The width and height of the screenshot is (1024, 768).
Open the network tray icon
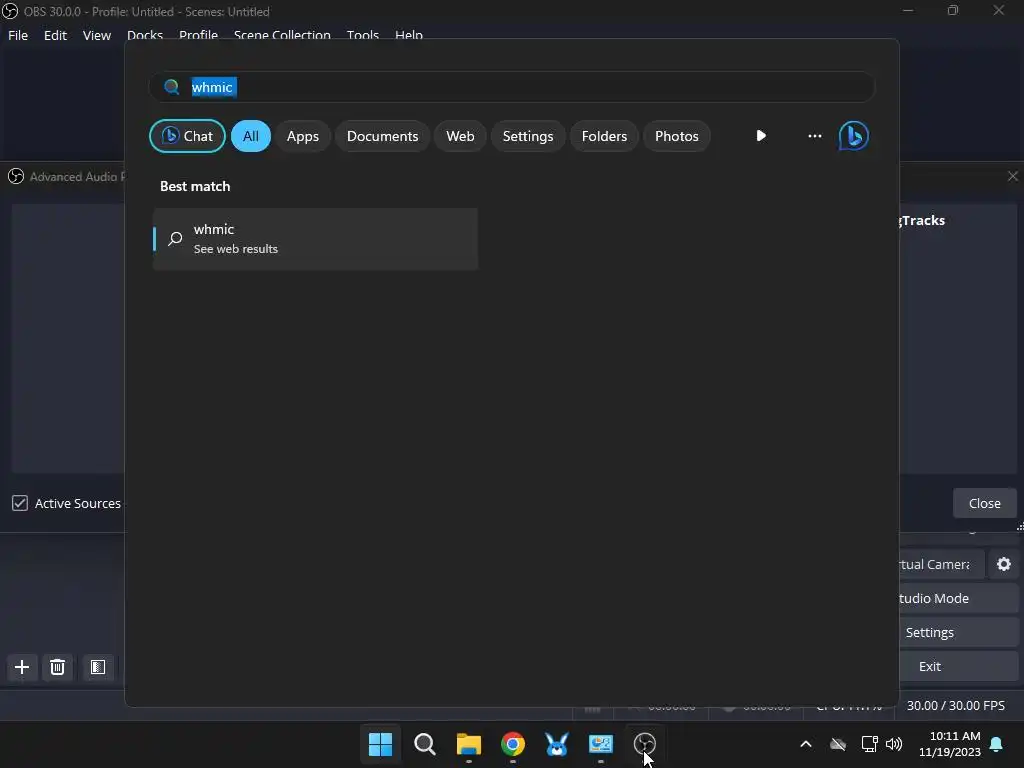coord(869,744)
